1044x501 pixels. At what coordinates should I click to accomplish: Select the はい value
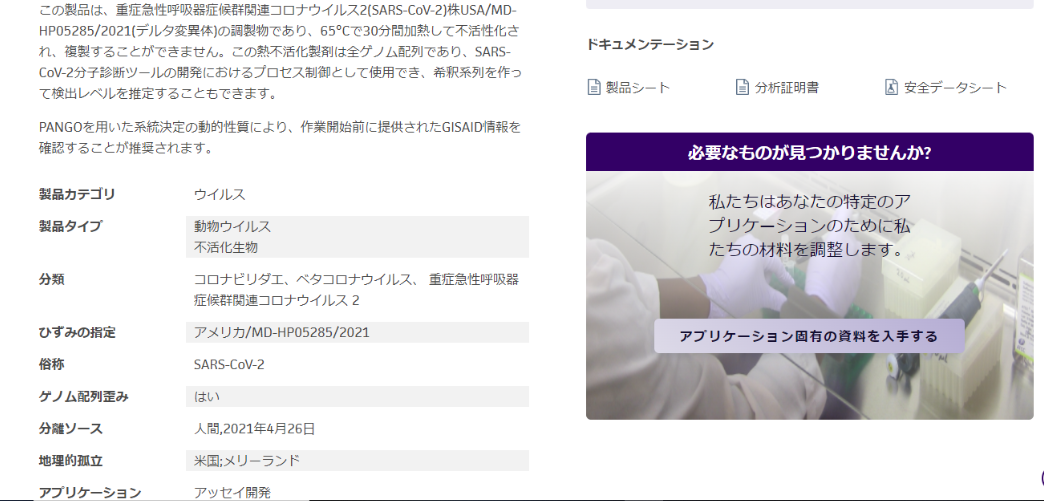(206, 396)
